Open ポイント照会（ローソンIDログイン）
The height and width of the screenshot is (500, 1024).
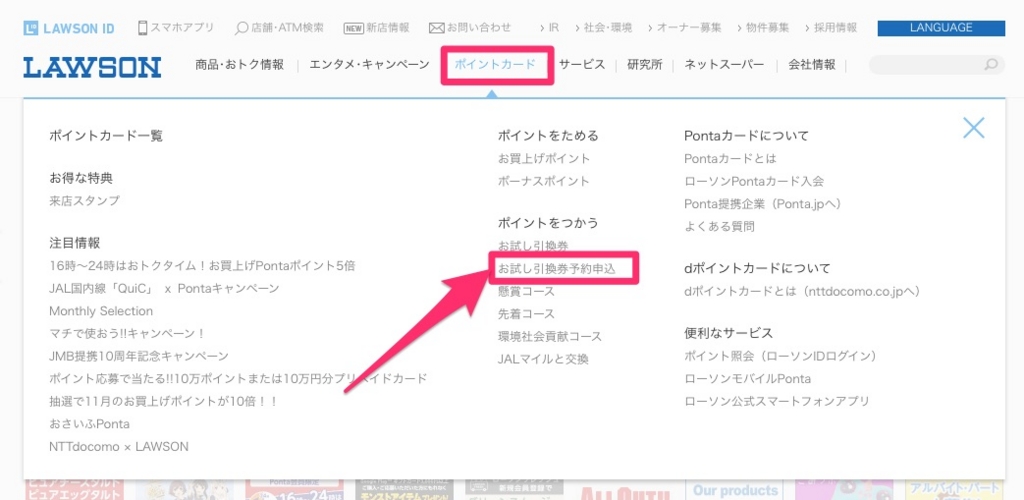pos(780,356)
